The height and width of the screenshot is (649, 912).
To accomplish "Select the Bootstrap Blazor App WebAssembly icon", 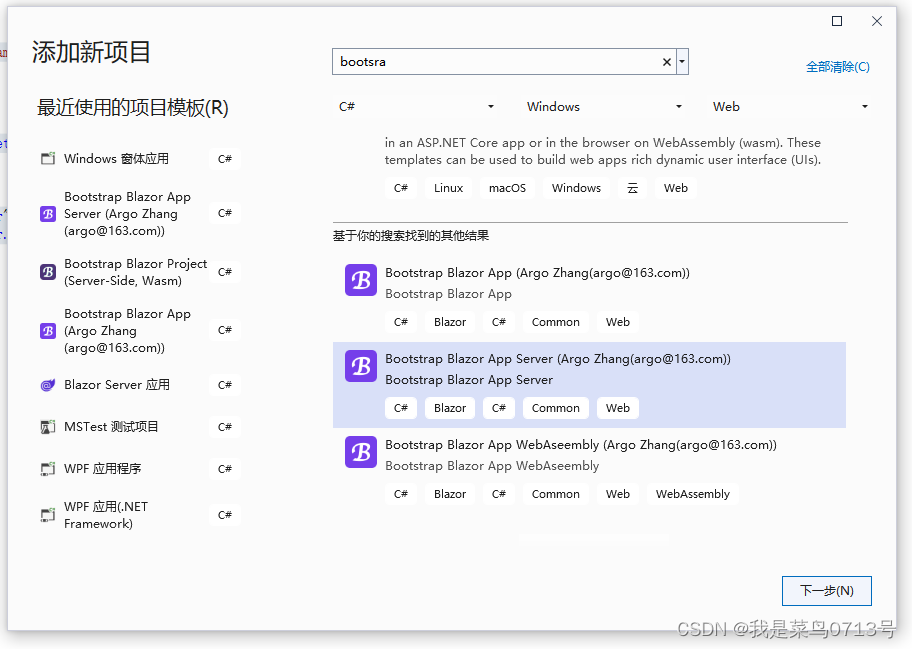I will 360,452.
